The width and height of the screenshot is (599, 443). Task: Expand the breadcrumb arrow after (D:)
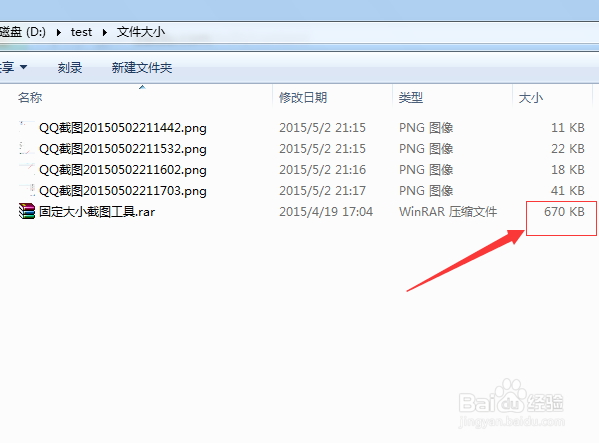click(x=59, y=32)
